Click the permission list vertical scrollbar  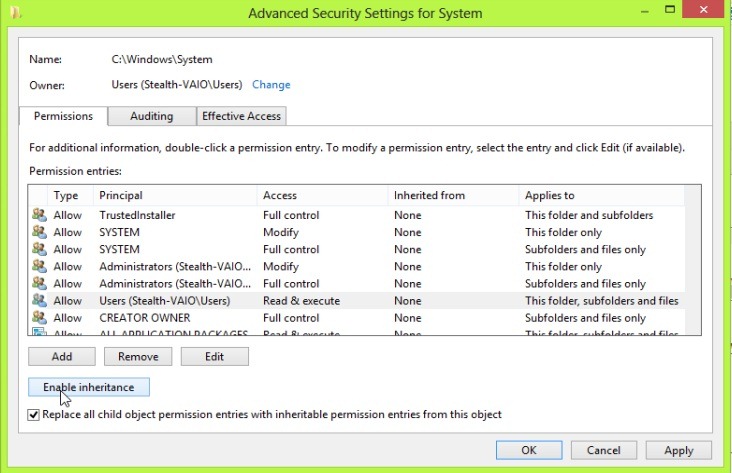(693, 260)
